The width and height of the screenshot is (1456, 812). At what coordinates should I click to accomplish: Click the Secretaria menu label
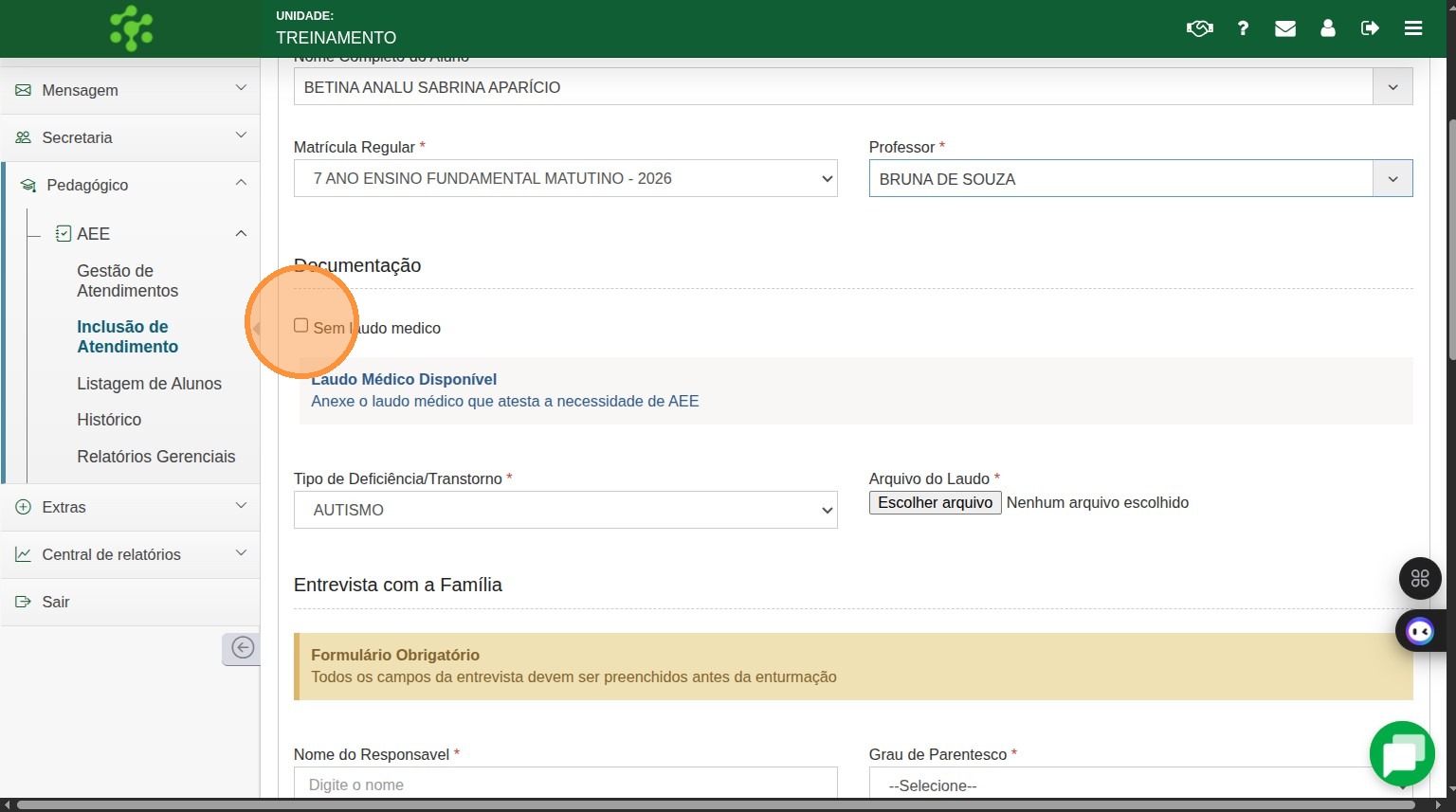(x=77, y=137)
